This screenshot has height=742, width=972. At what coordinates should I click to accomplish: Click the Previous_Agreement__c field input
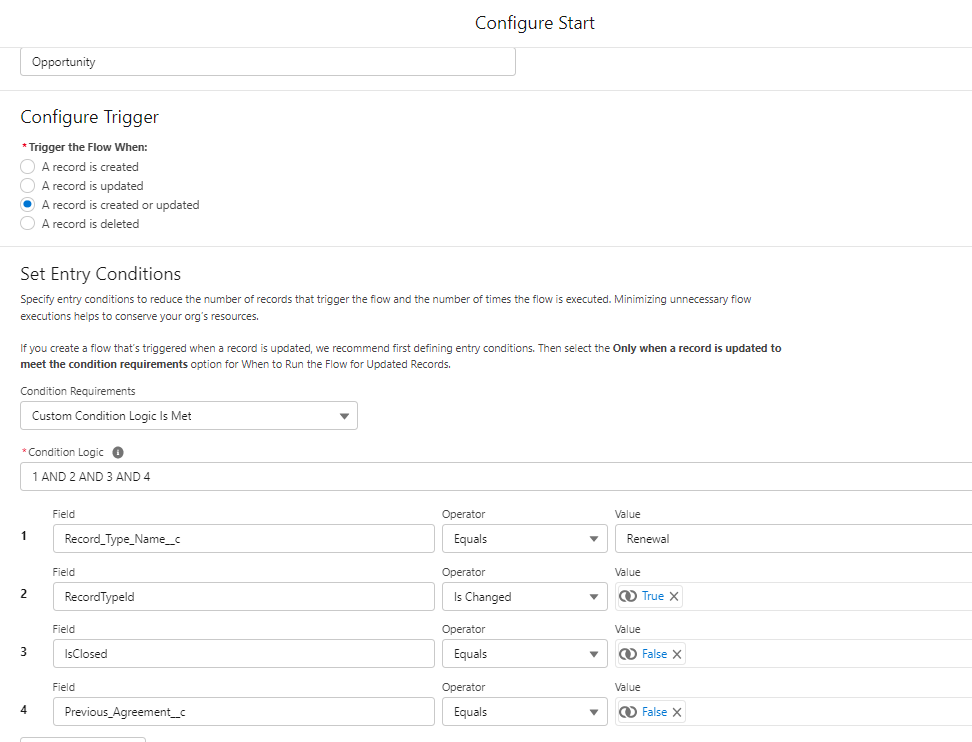[243, 712]
